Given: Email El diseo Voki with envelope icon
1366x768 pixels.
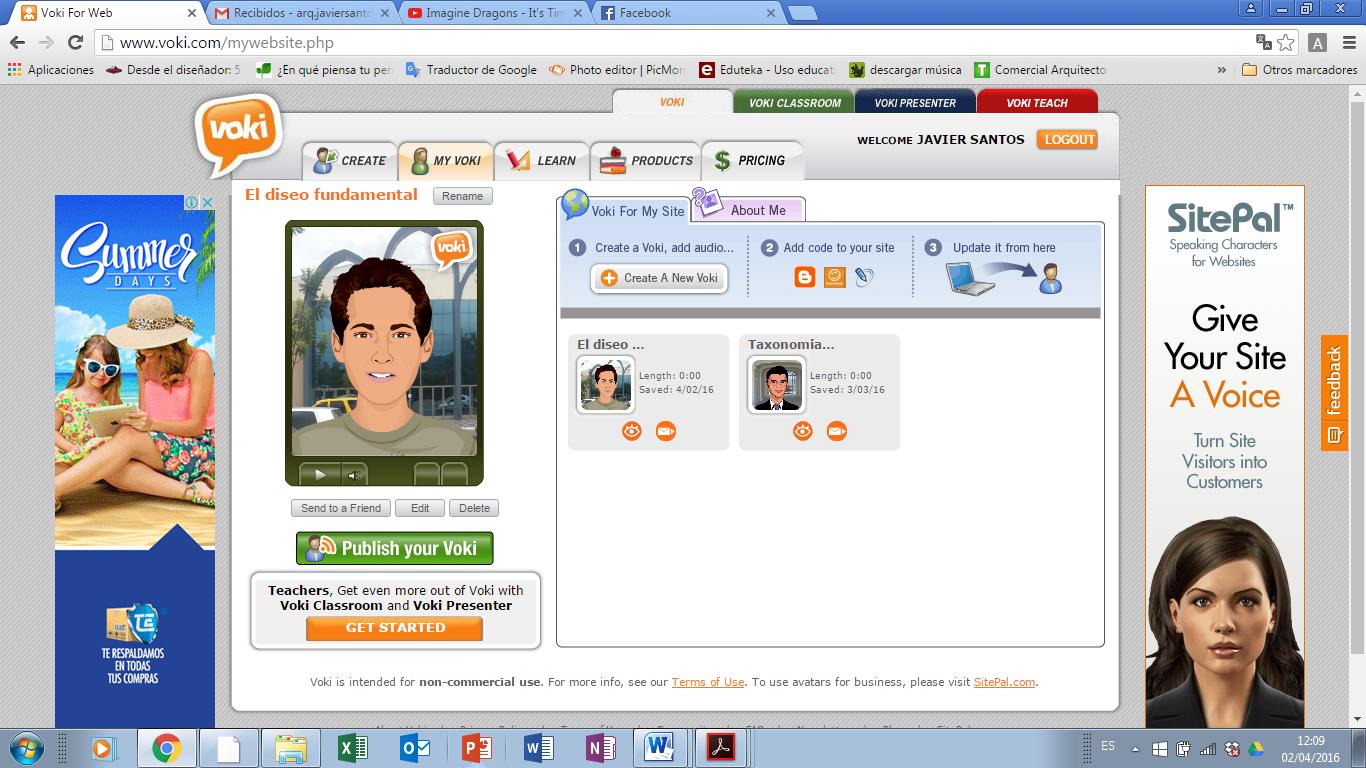Looking at the screenshot, I should pyautogui.click(x=666, y=431).
